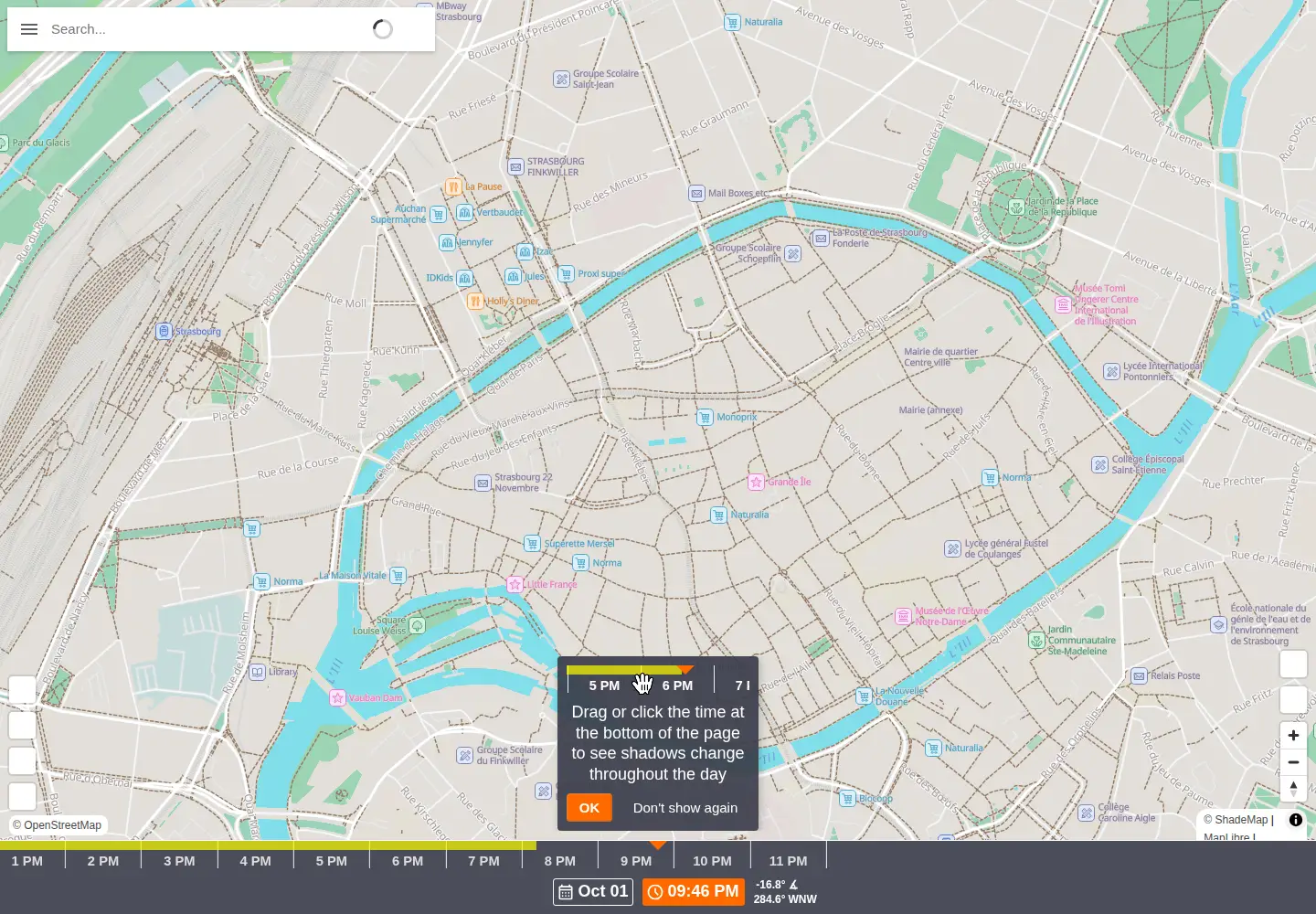Screen dimensions: 1316x914
Task: Click the Collège Caroline Aigle school icon
Action: [1087, 813]
